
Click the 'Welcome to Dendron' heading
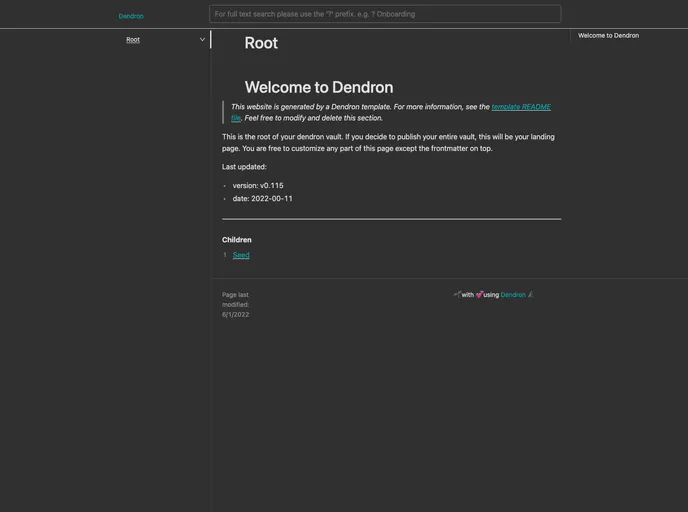point(319,87)
